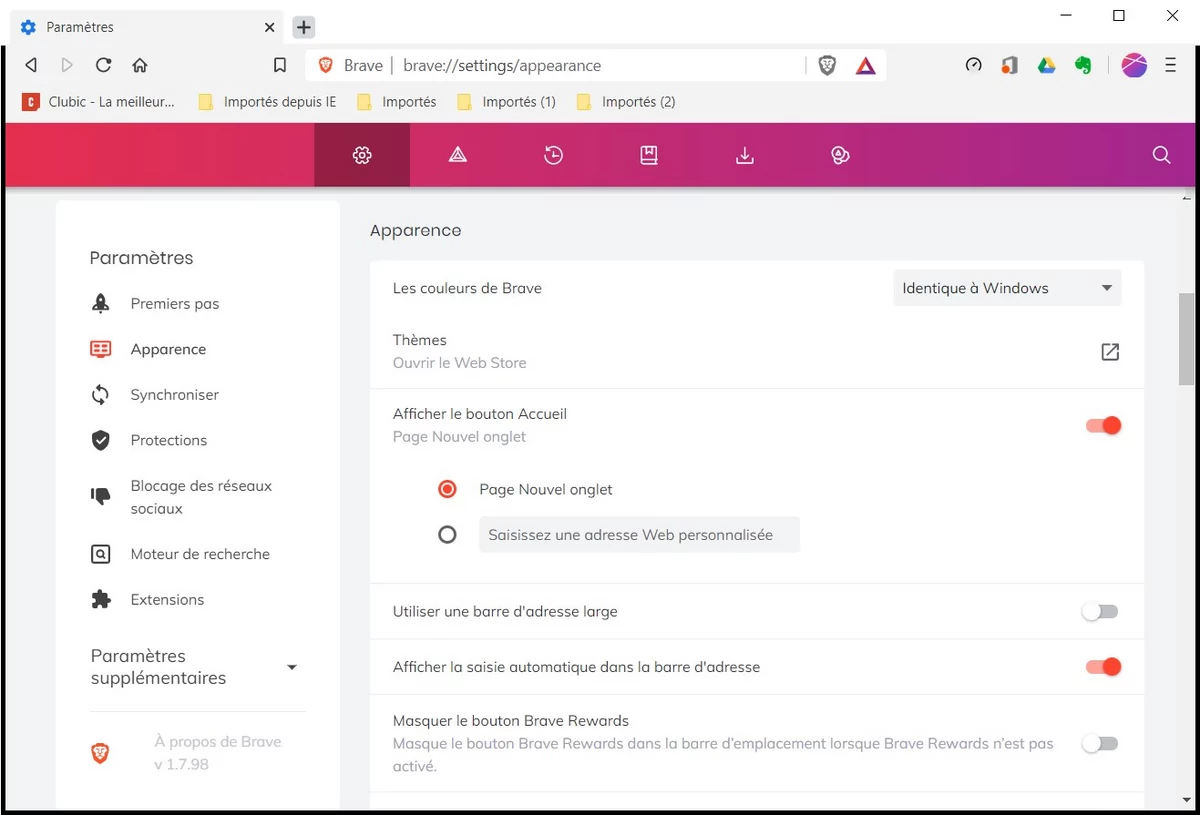Viewport: 1200px width, 815px height.
Task: Open the Brave main menu hamburger icon
Action: point(1170,65)
